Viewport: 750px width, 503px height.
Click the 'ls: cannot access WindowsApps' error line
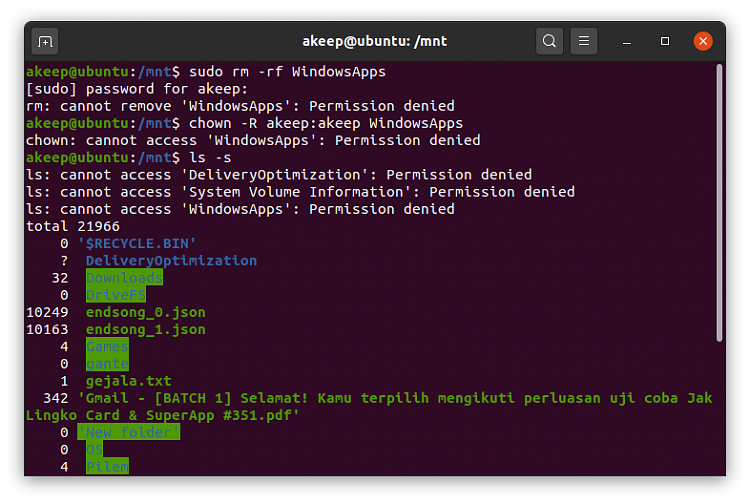tap(240, 209)
